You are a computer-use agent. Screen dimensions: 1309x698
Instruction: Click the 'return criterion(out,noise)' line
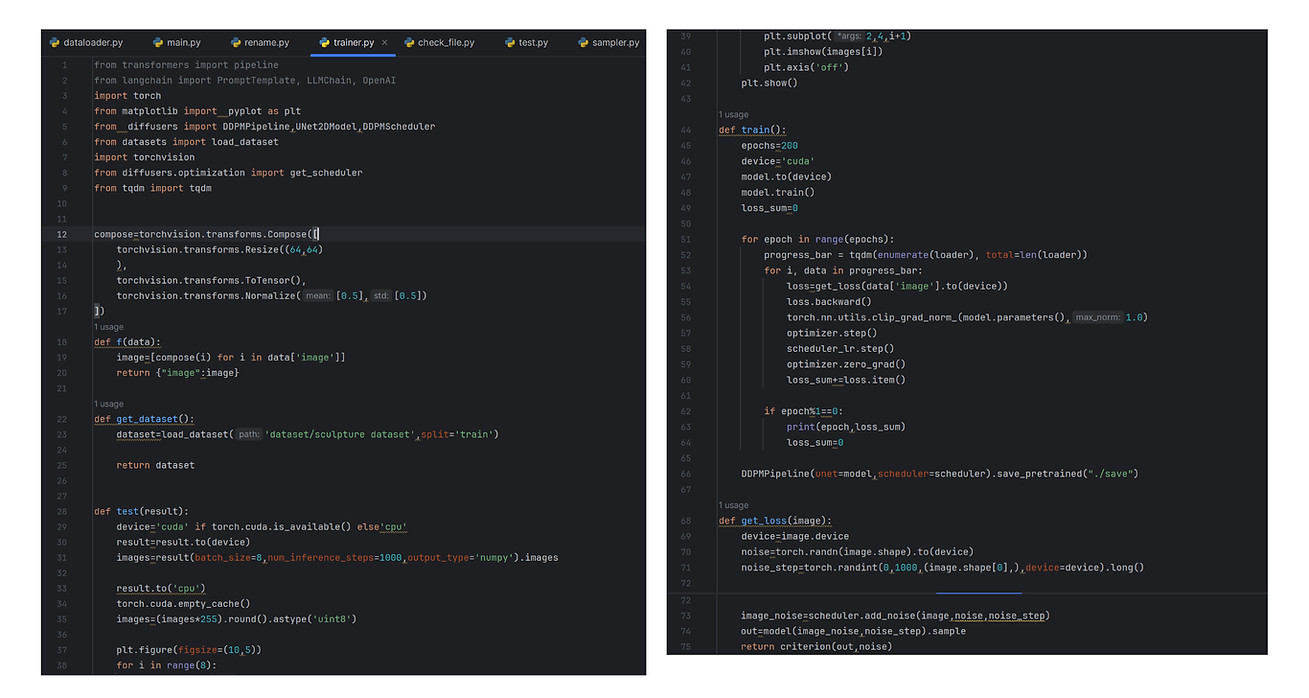point(816,646)
